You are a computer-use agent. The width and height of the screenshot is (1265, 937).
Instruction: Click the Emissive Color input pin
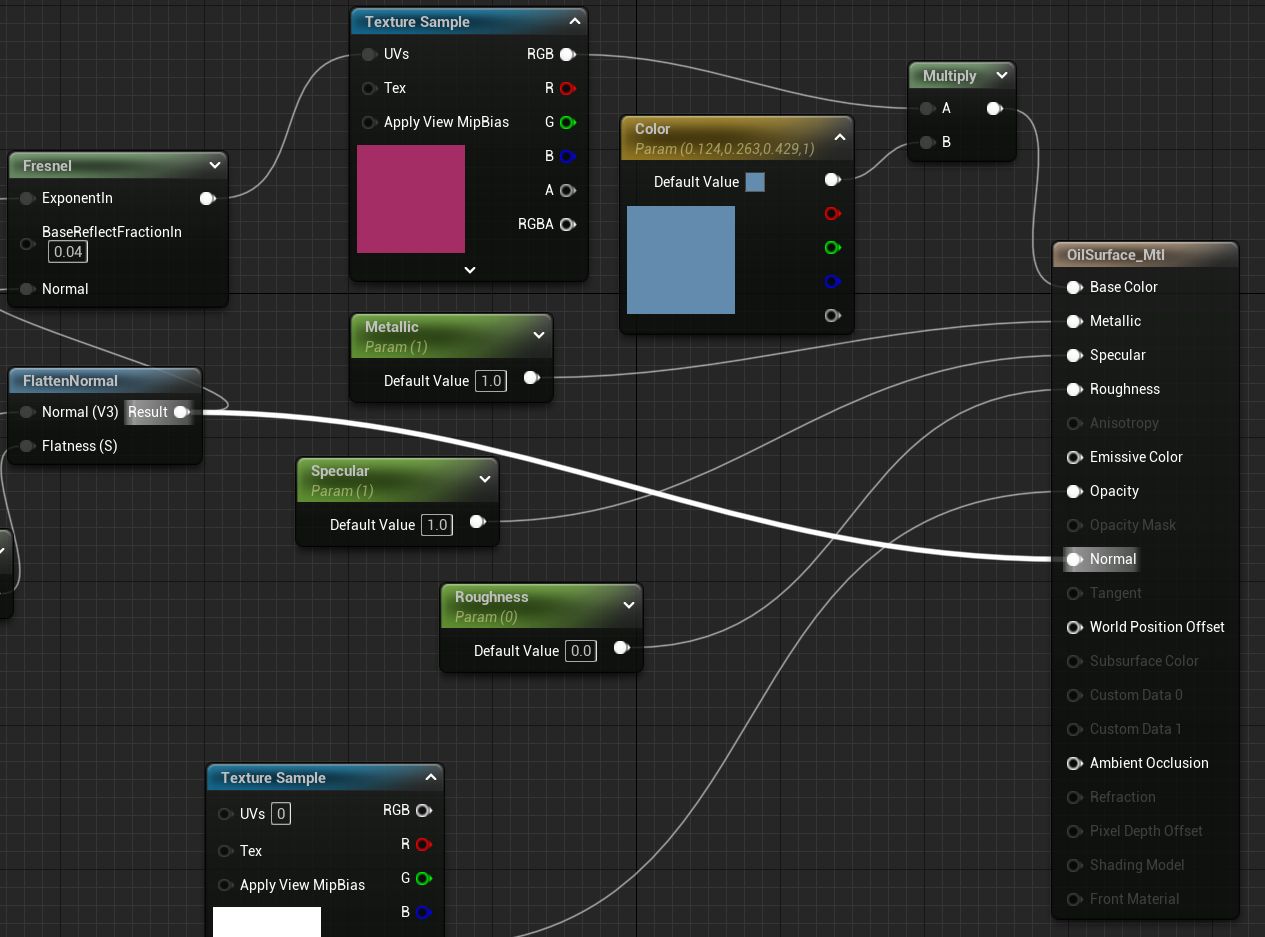pos(1074,457)
